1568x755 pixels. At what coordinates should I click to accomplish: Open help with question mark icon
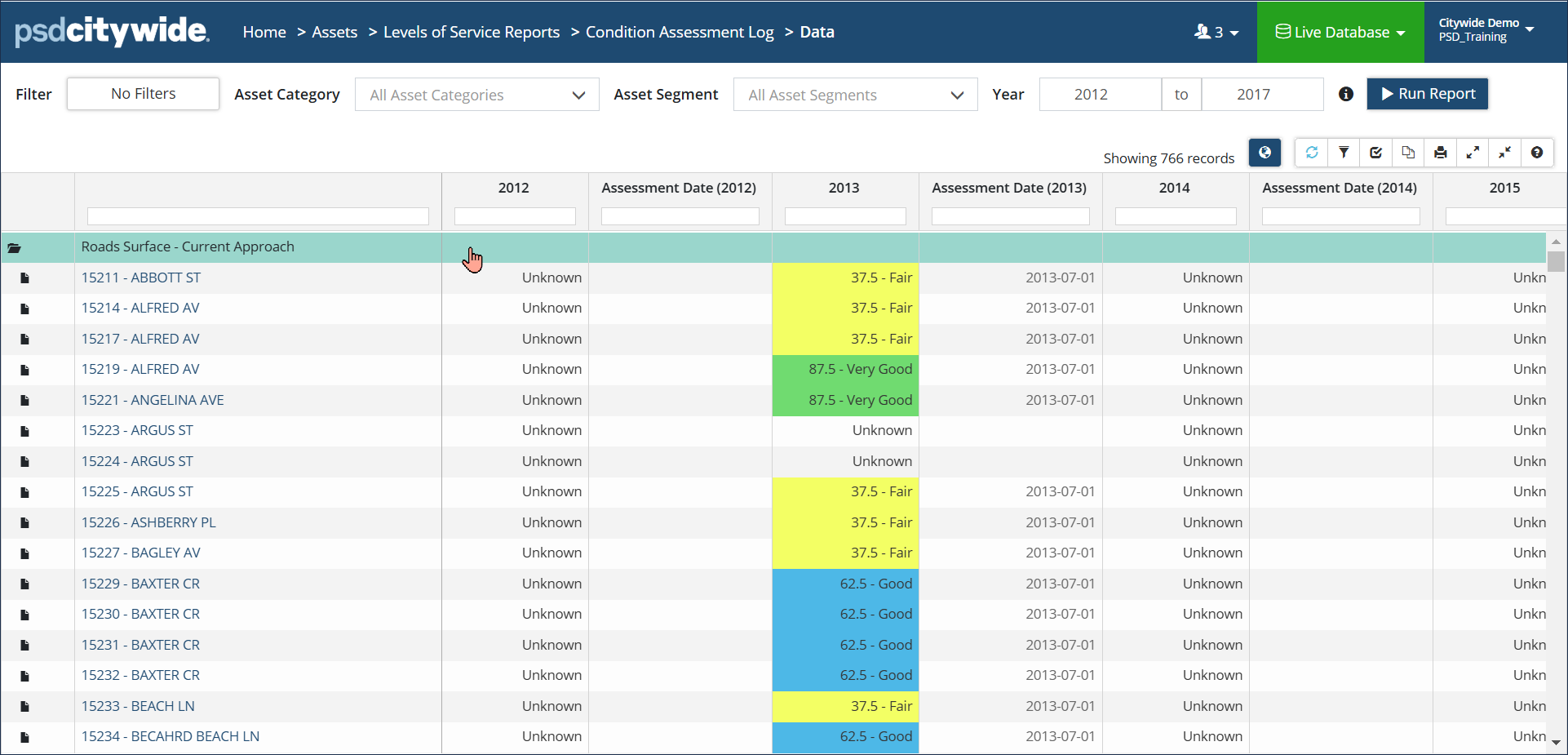(1537, 153)
